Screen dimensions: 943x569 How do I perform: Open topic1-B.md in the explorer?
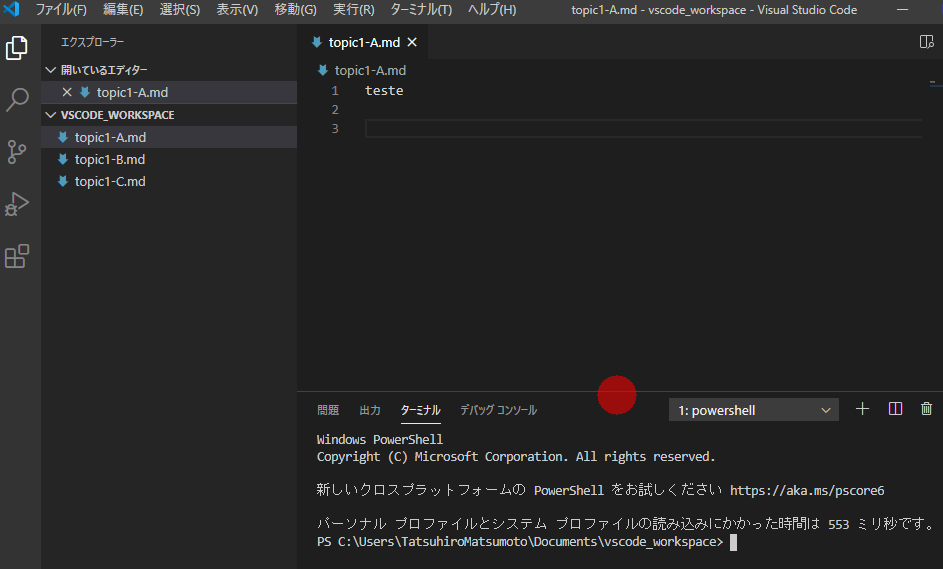pos(169,159)
